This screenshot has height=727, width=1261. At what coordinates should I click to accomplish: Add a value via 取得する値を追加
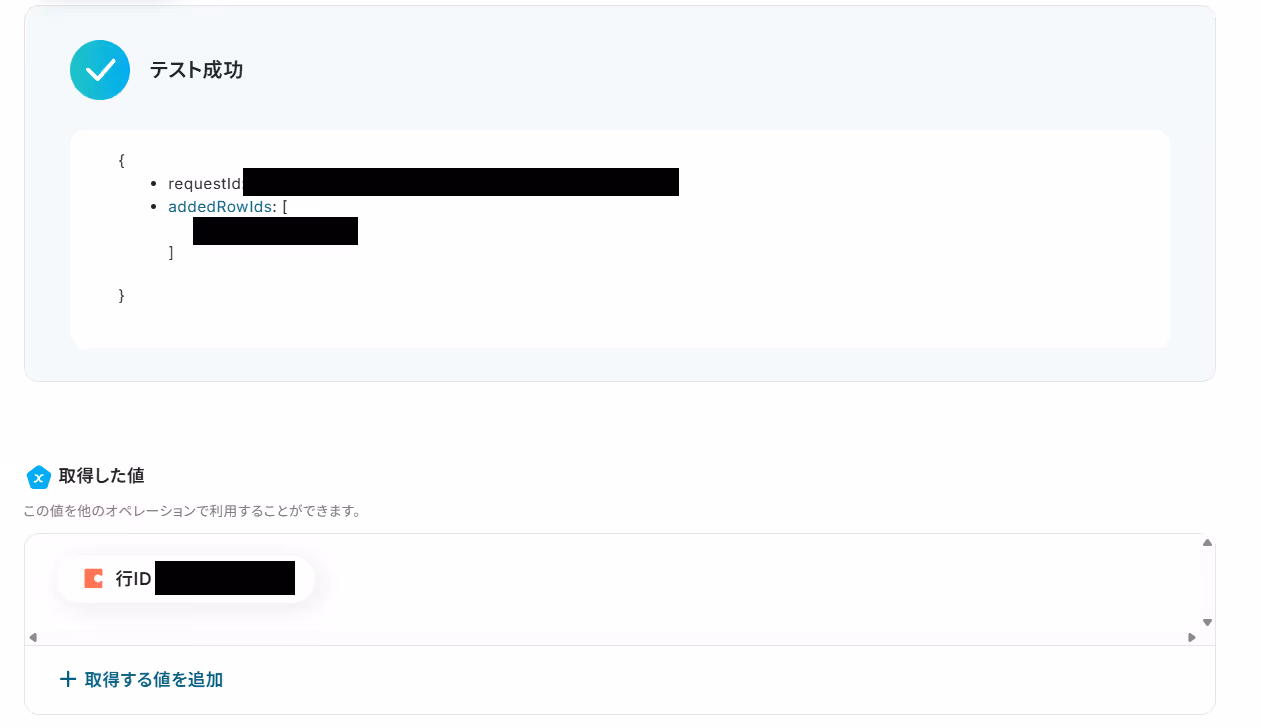(x=141, y=679)
